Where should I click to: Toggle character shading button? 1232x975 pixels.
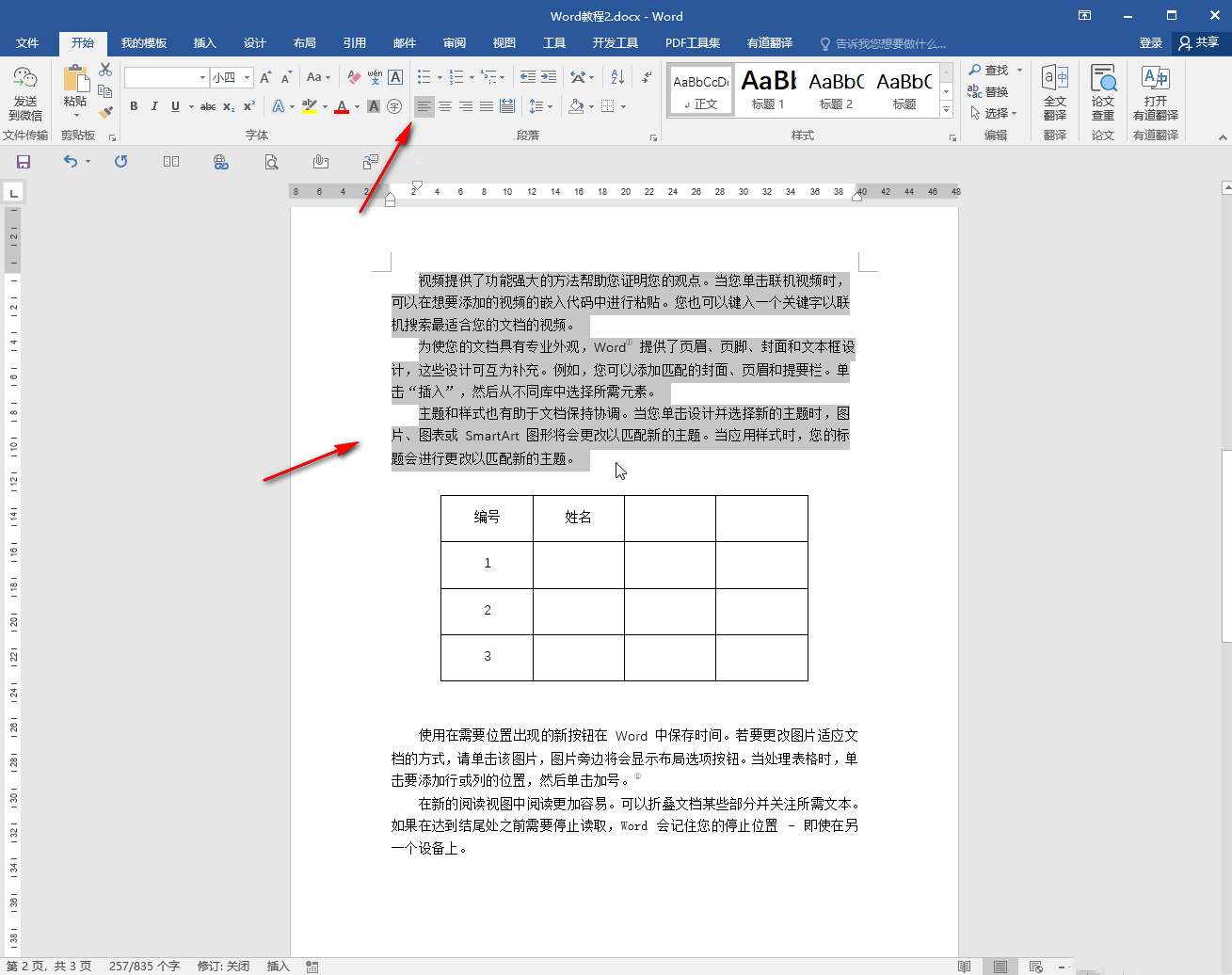click(x=374, y=106)
